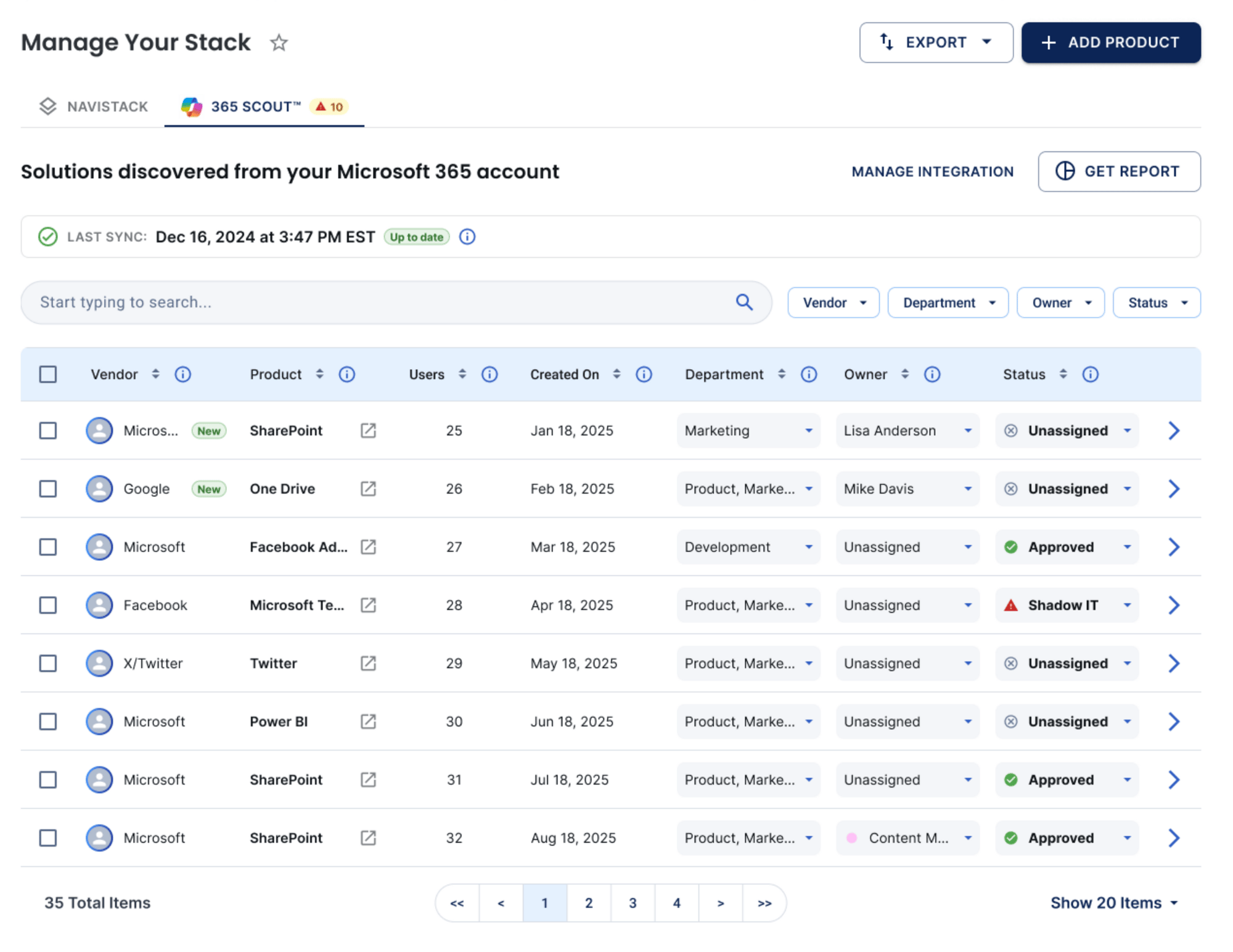Open Twitter row details chevron arrow
This screenshot has height=952, width=1233.
tap(1173, 663)
